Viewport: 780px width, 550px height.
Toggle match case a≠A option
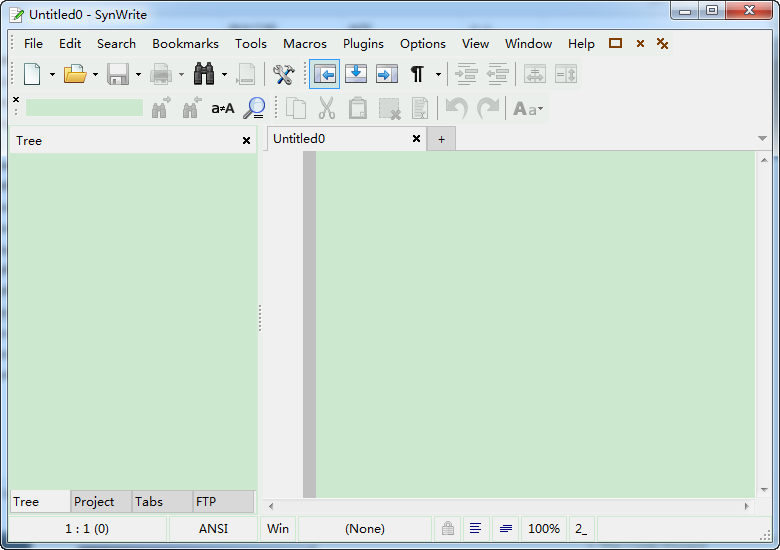coord(222,108)
